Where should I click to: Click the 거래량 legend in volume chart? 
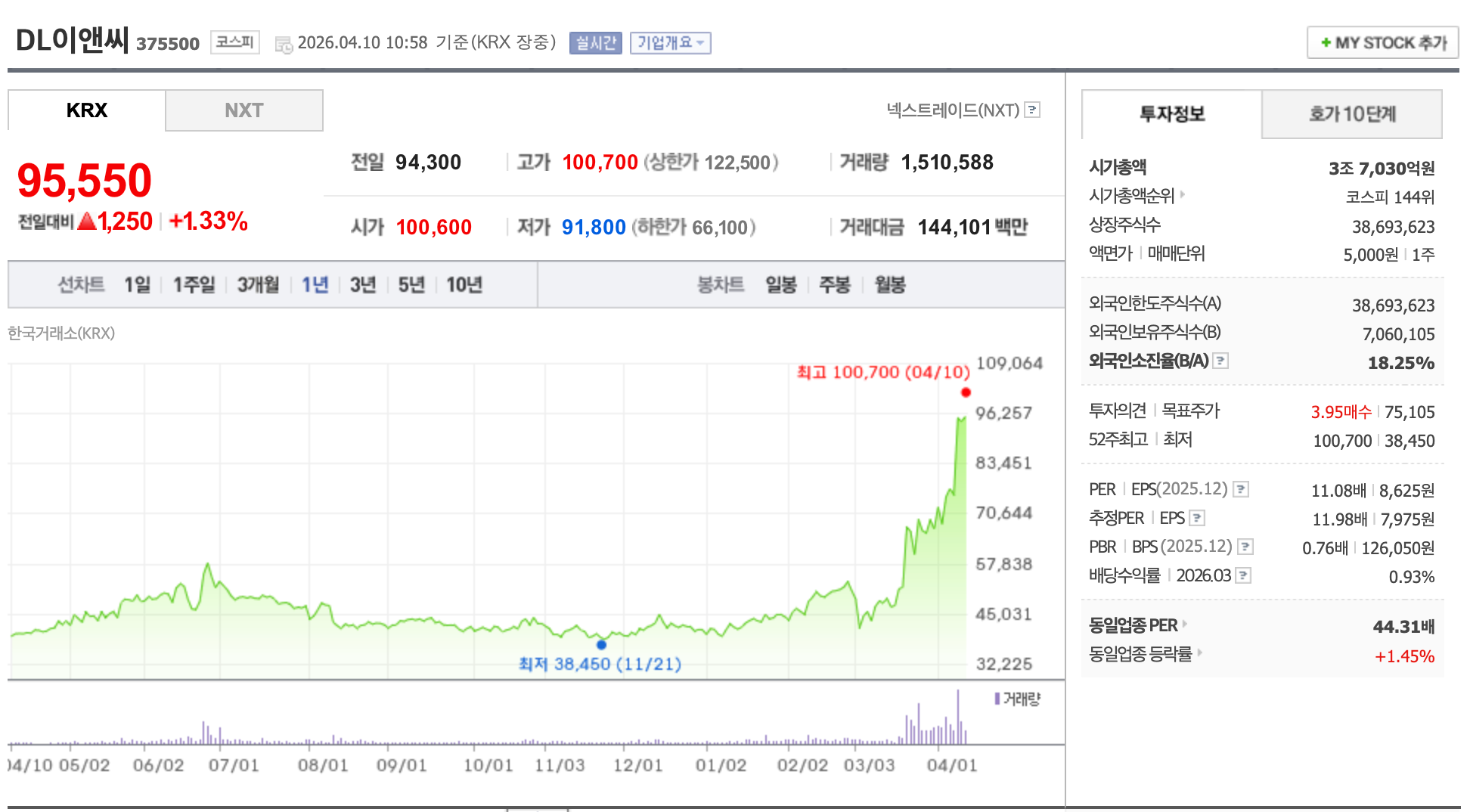(1018, 699)
